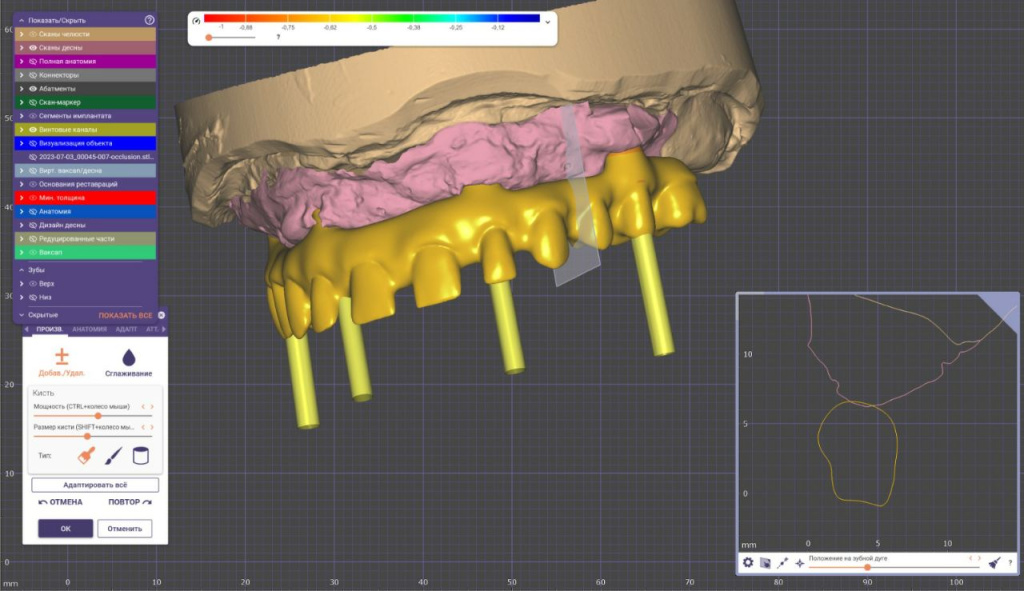Choose the thin pointed brush type
This screenshot has width=1024, height=591.
click(x=114, y=456)
